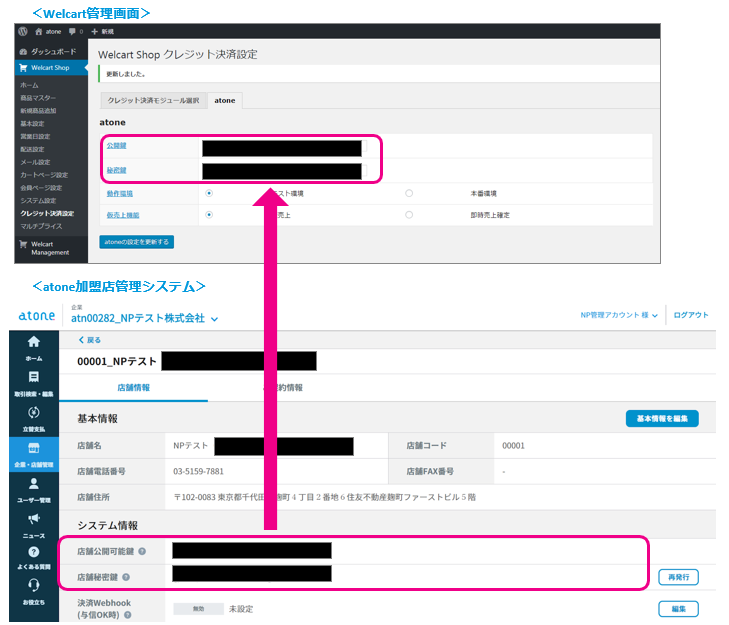This screenshot has height=625, width=729.
Task: Click the 無効 Webhook status badge
Action: (198, 609)
